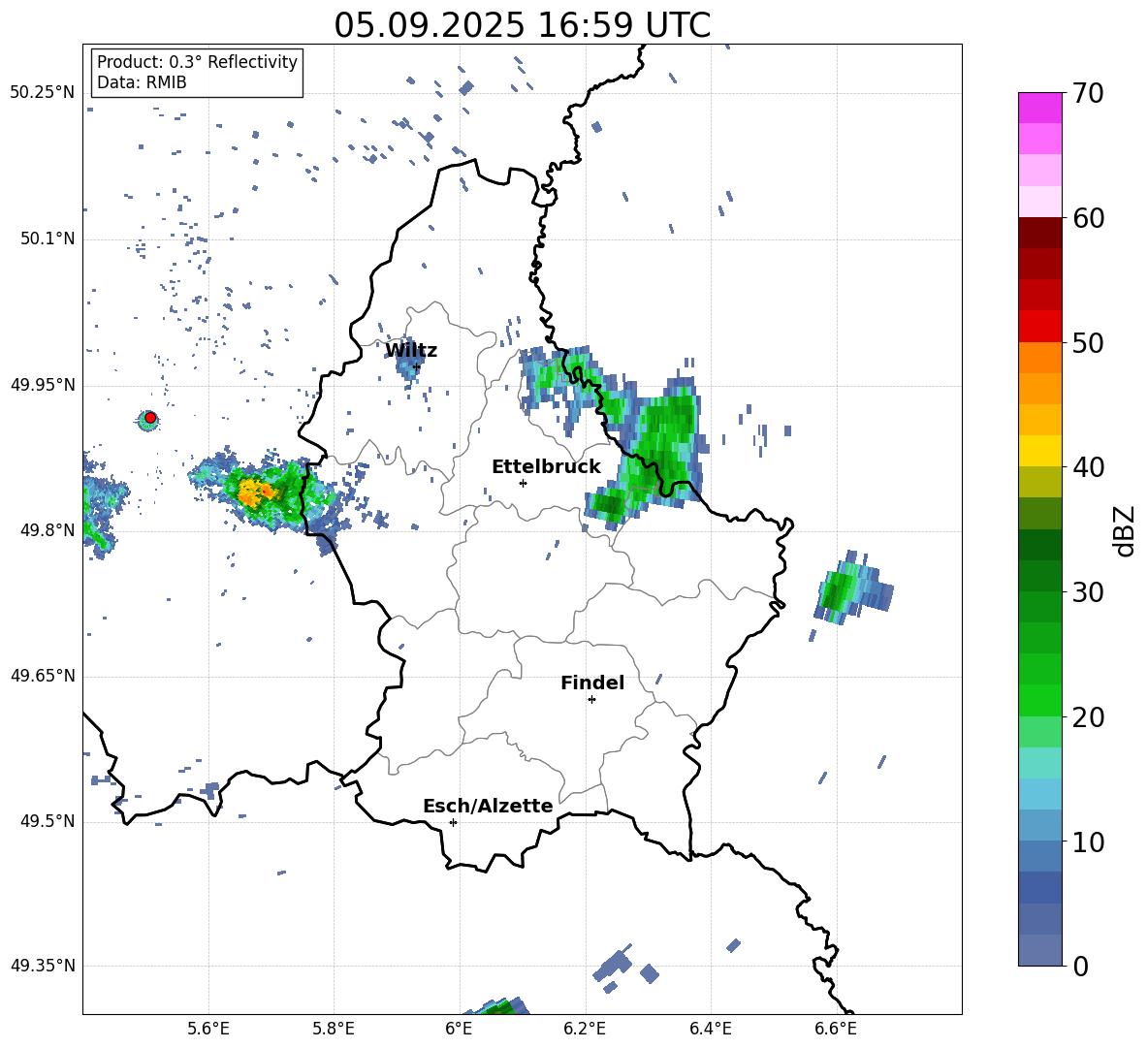
Task: Click the 49.8°N latitude label
Action: tap(48, 530)
